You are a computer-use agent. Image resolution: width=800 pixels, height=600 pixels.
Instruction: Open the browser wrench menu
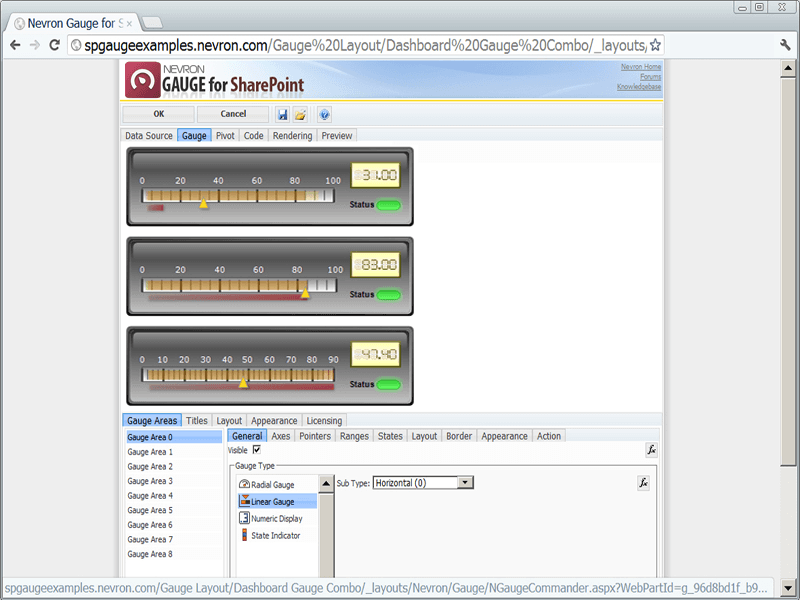click(x=785, y=45)
